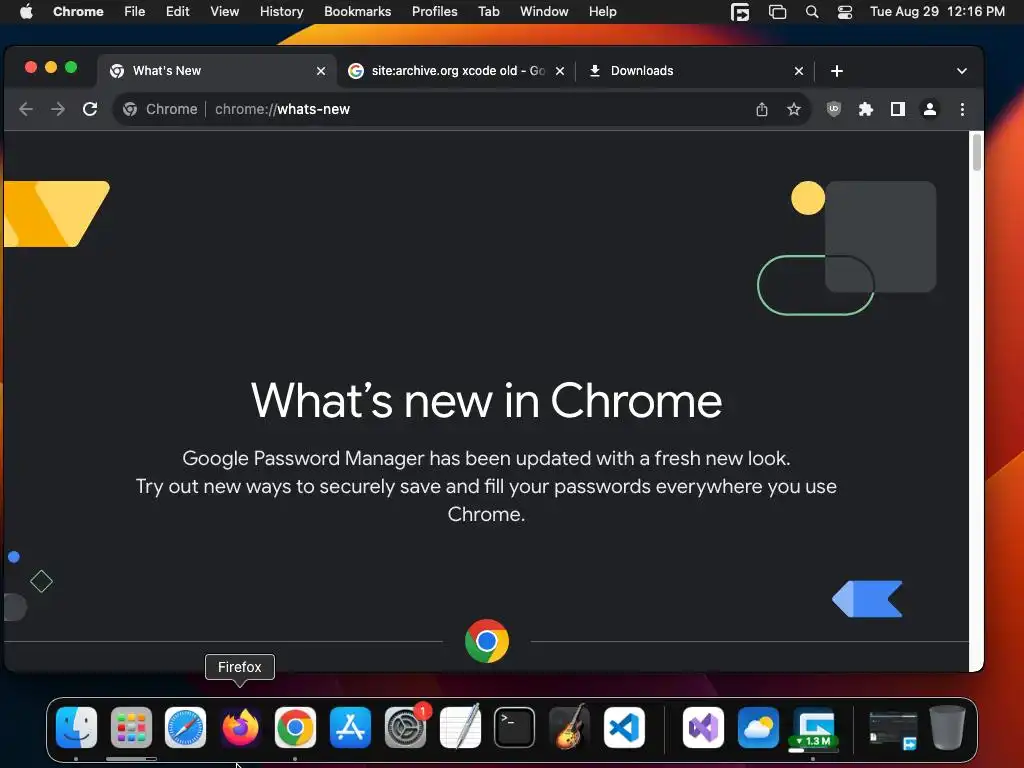
Task: Click the date and time clock
Action: 937,11
